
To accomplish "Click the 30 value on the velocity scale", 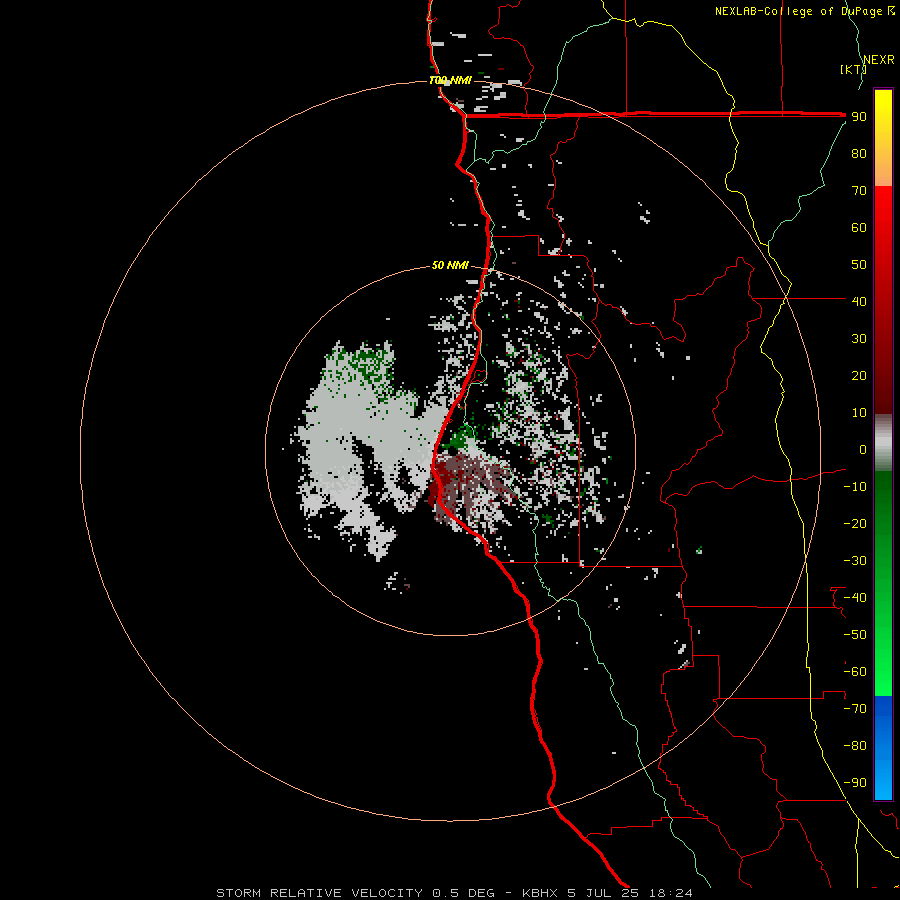I will (859, 339).
